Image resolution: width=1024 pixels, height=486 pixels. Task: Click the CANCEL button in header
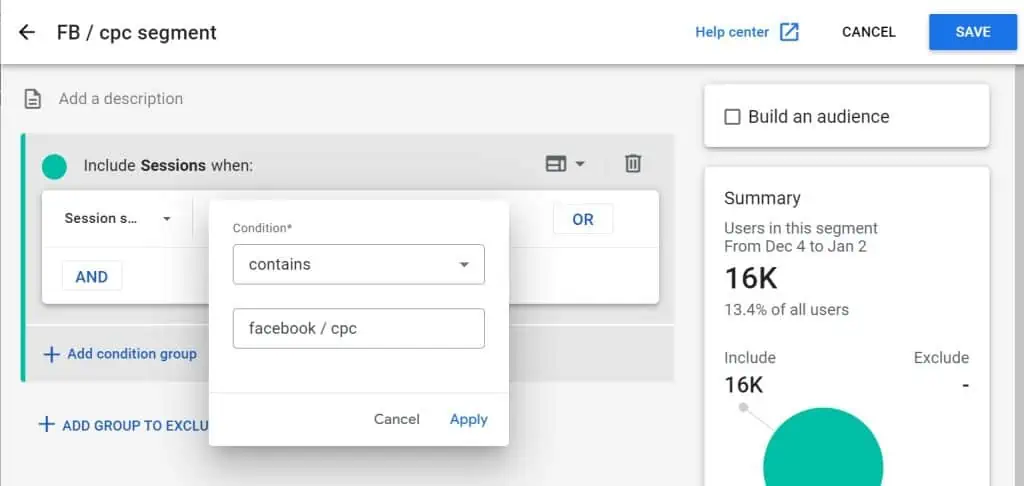point(869,32)
